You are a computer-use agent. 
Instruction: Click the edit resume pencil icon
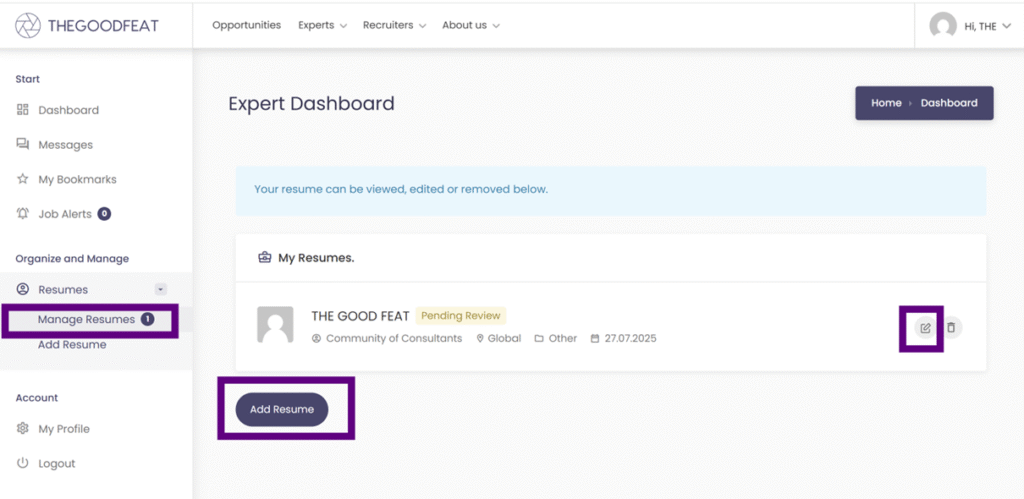[x=925, y=328]
